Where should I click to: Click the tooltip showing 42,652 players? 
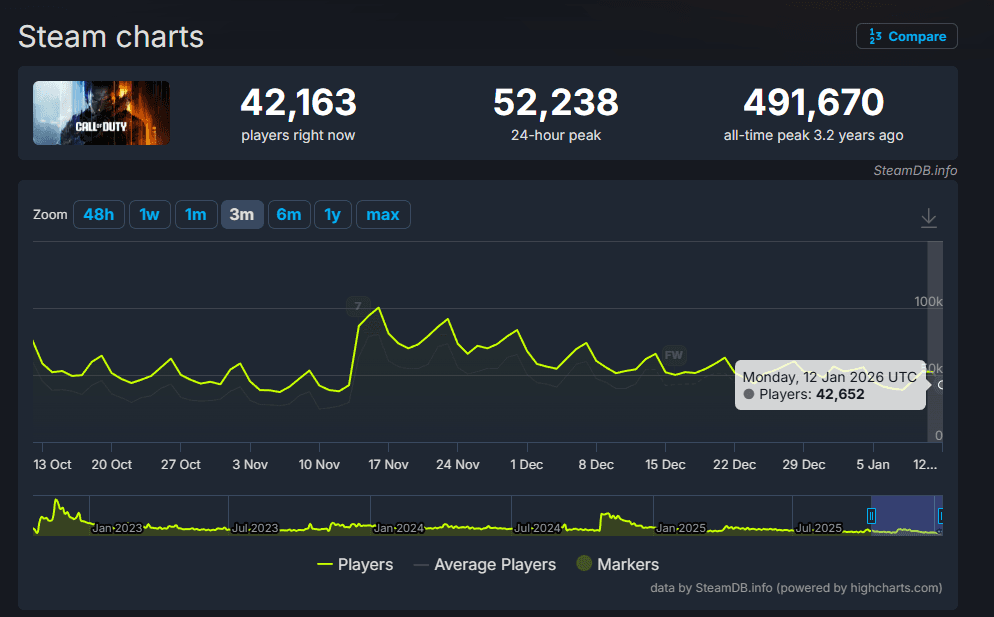coord(830,387)
